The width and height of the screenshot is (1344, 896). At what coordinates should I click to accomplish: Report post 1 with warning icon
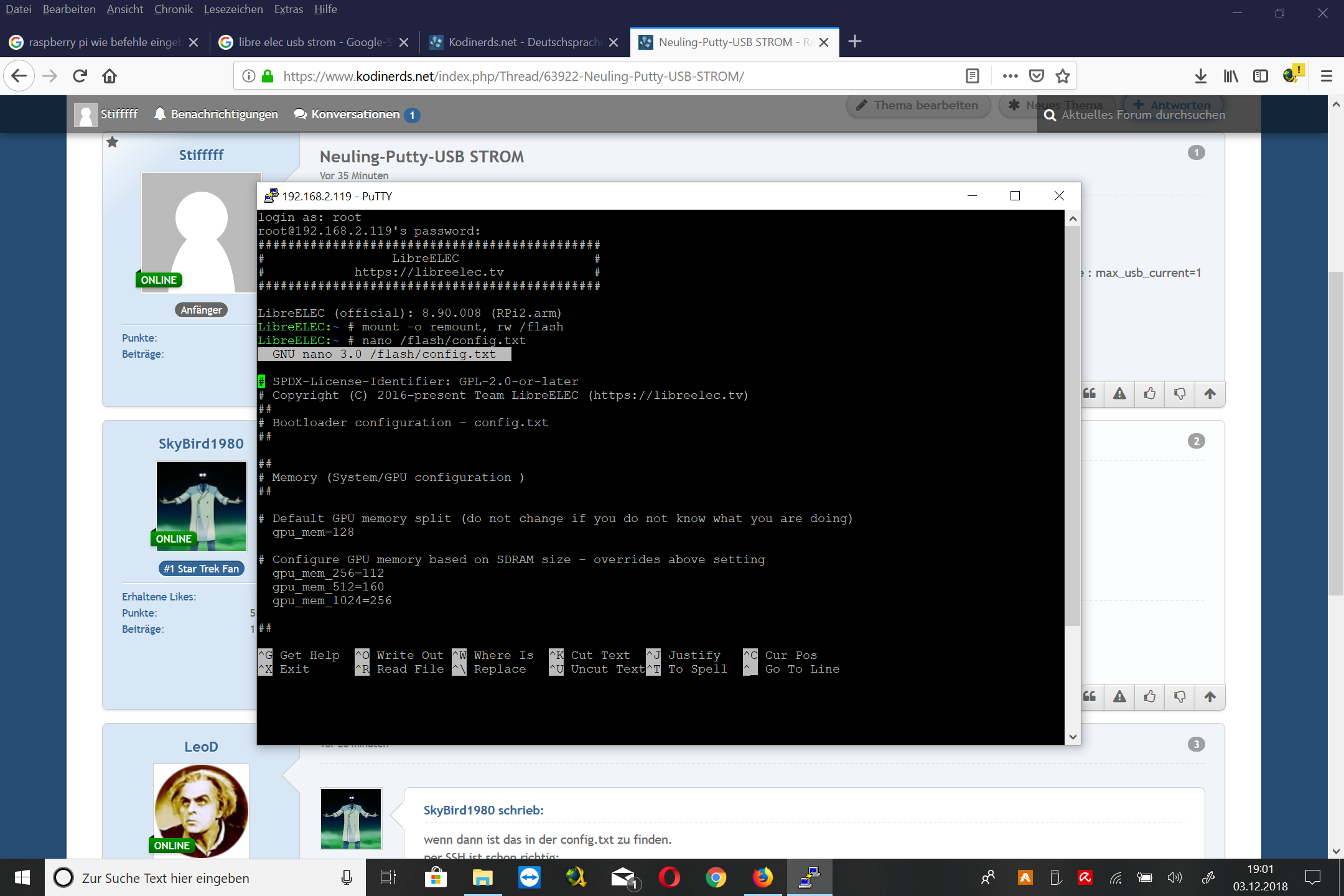[x=1119, y=393]
